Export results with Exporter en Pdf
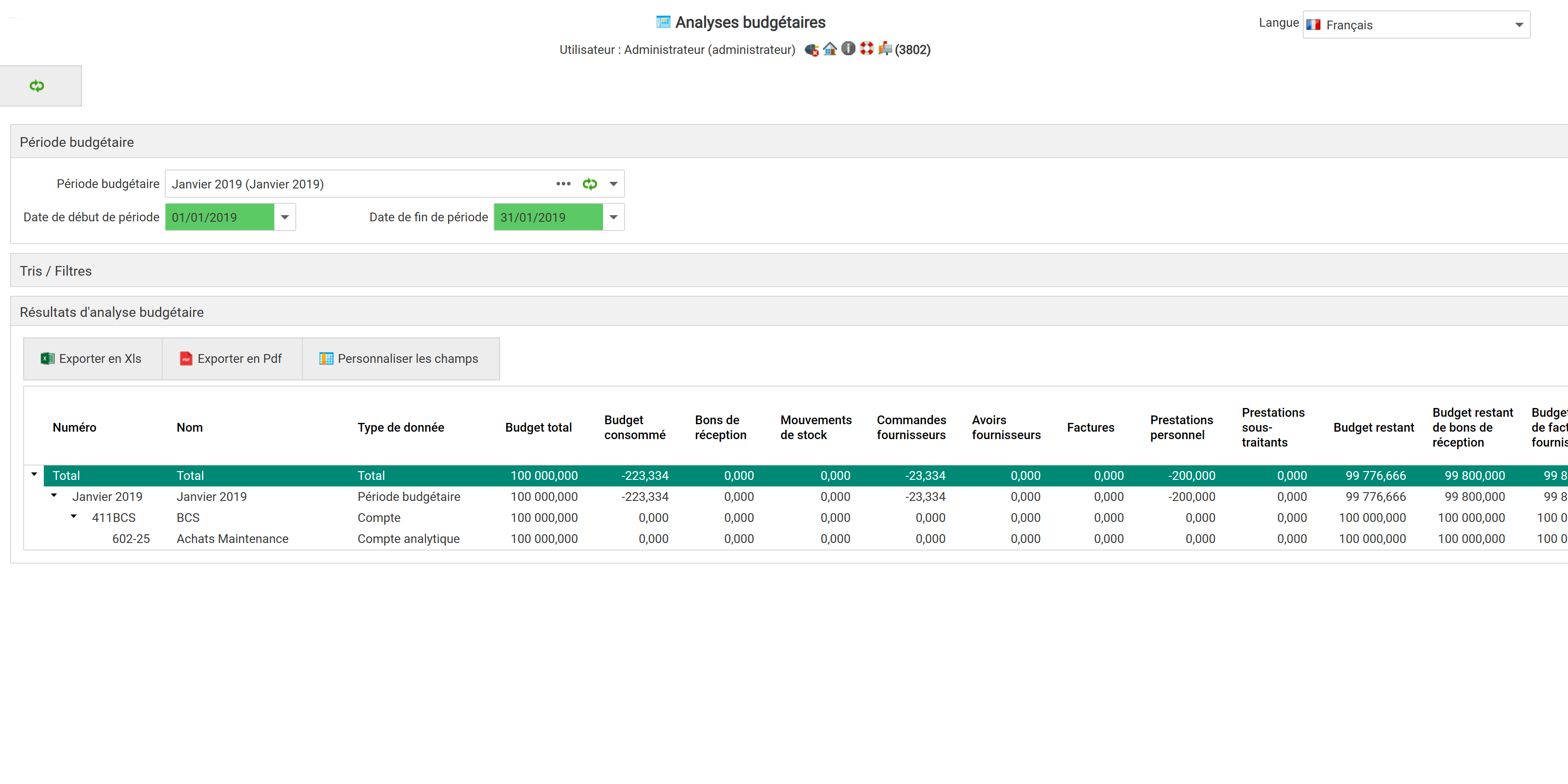The image size is (1568, 784). coord(232,358)
